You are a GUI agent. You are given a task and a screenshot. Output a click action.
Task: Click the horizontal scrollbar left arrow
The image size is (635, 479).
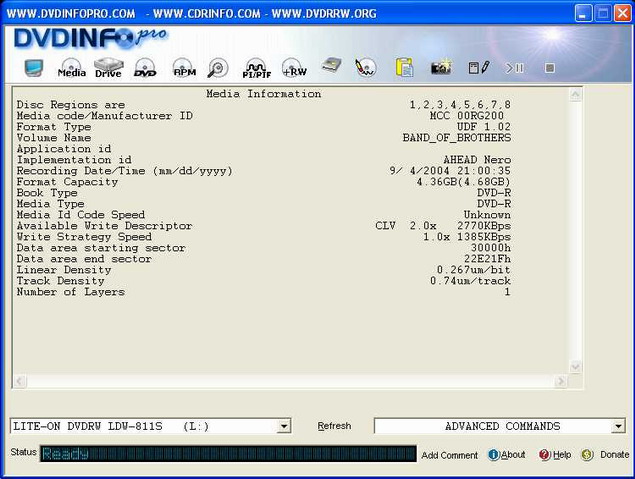(x=20, y=381)
